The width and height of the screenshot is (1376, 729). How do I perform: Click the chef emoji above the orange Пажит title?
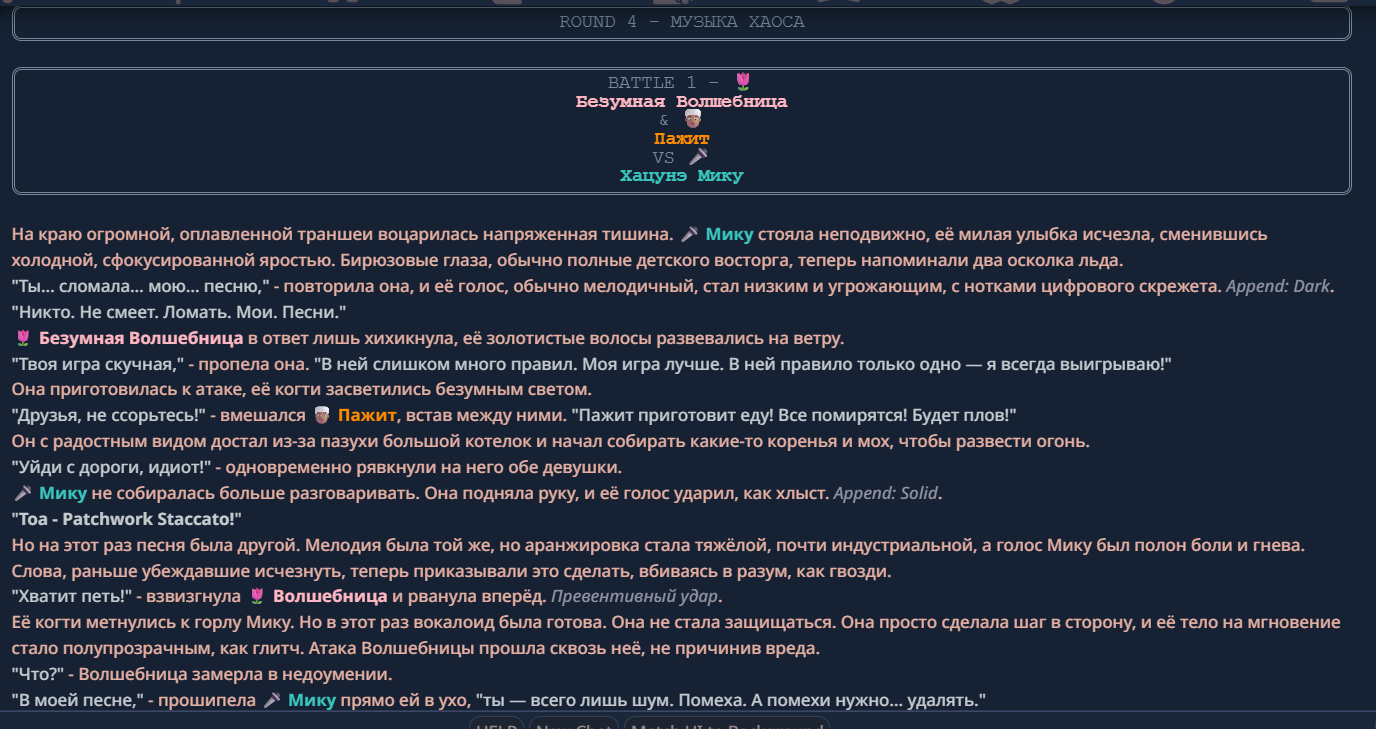pos(692,120)
